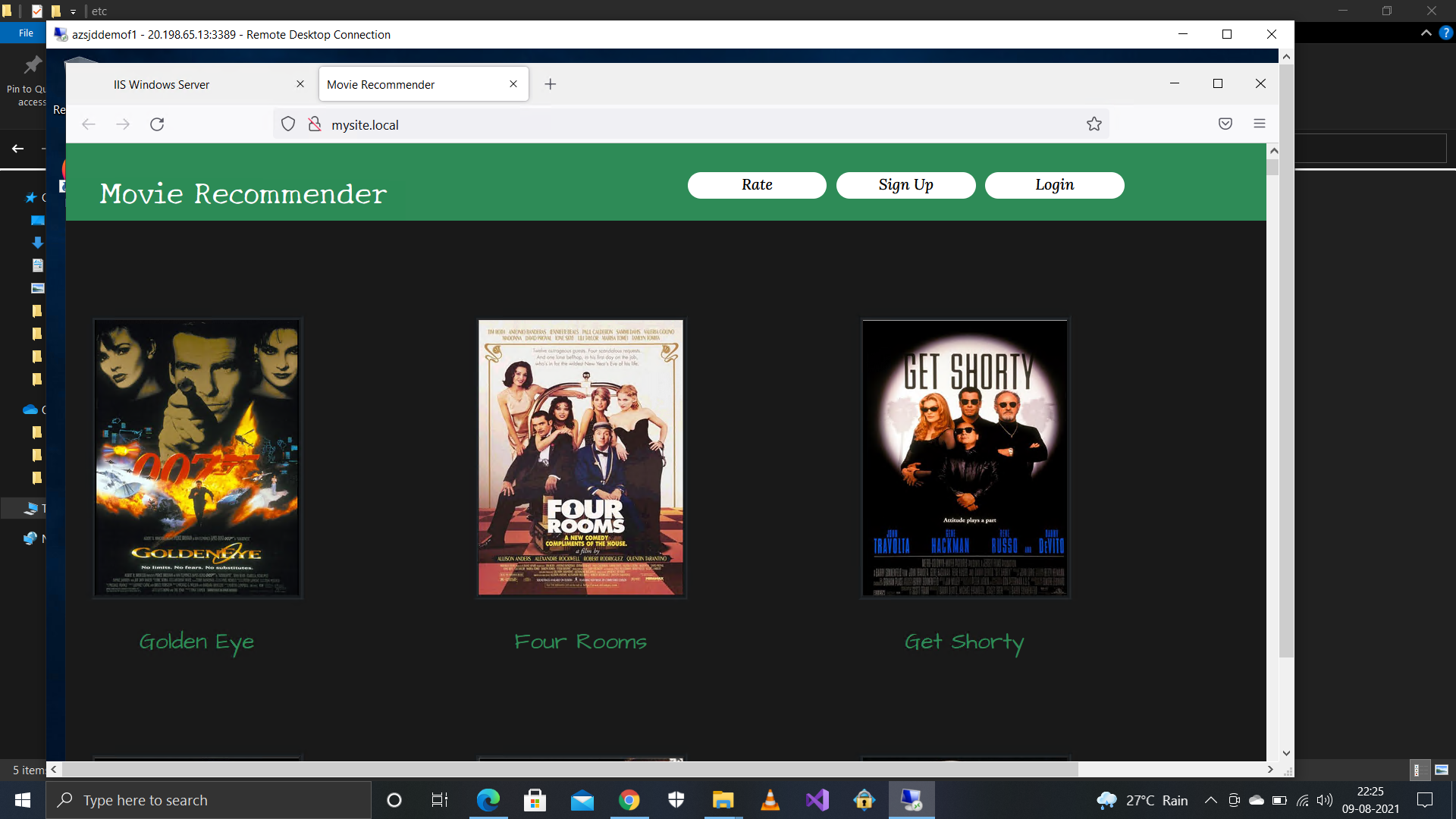Close the IIS Windows Server tab
1456x819 pixels.
(300, 84)
